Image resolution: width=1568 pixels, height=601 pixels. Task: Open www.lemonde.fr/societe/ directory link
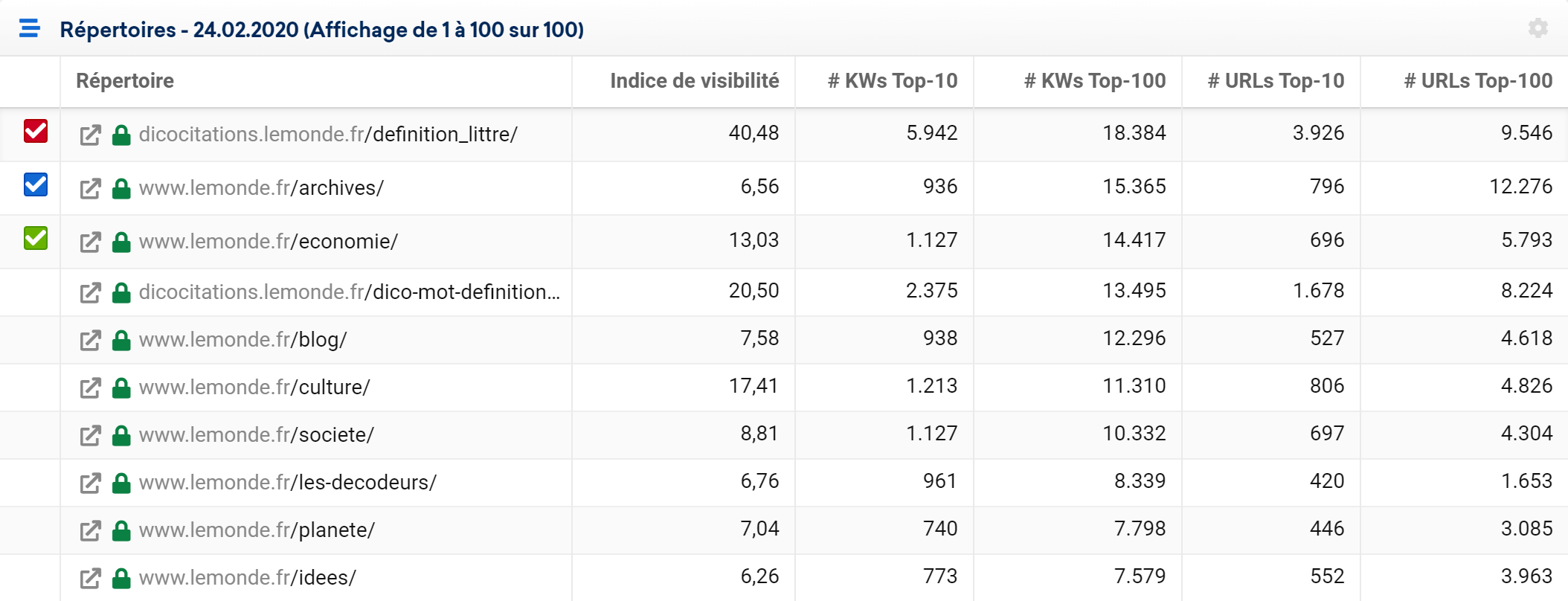click(x=256, y=434)
